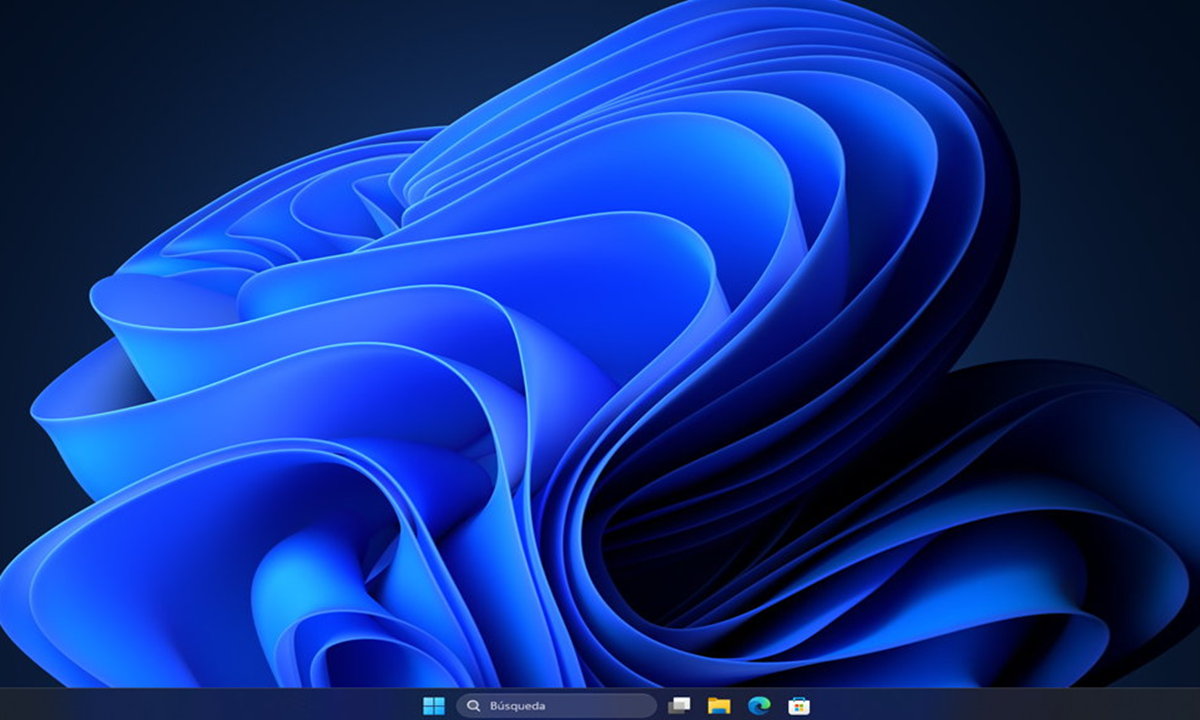Click the blue-green swirl Edge logo
The image size is (1200, 720).
click(x=758, y=706)
